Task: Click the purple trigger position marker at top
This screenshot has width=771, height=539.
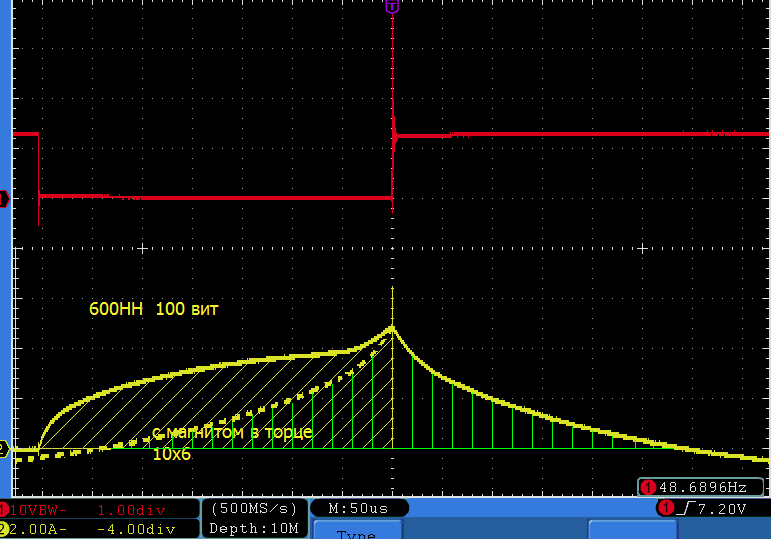Action: tap(392, 6)
